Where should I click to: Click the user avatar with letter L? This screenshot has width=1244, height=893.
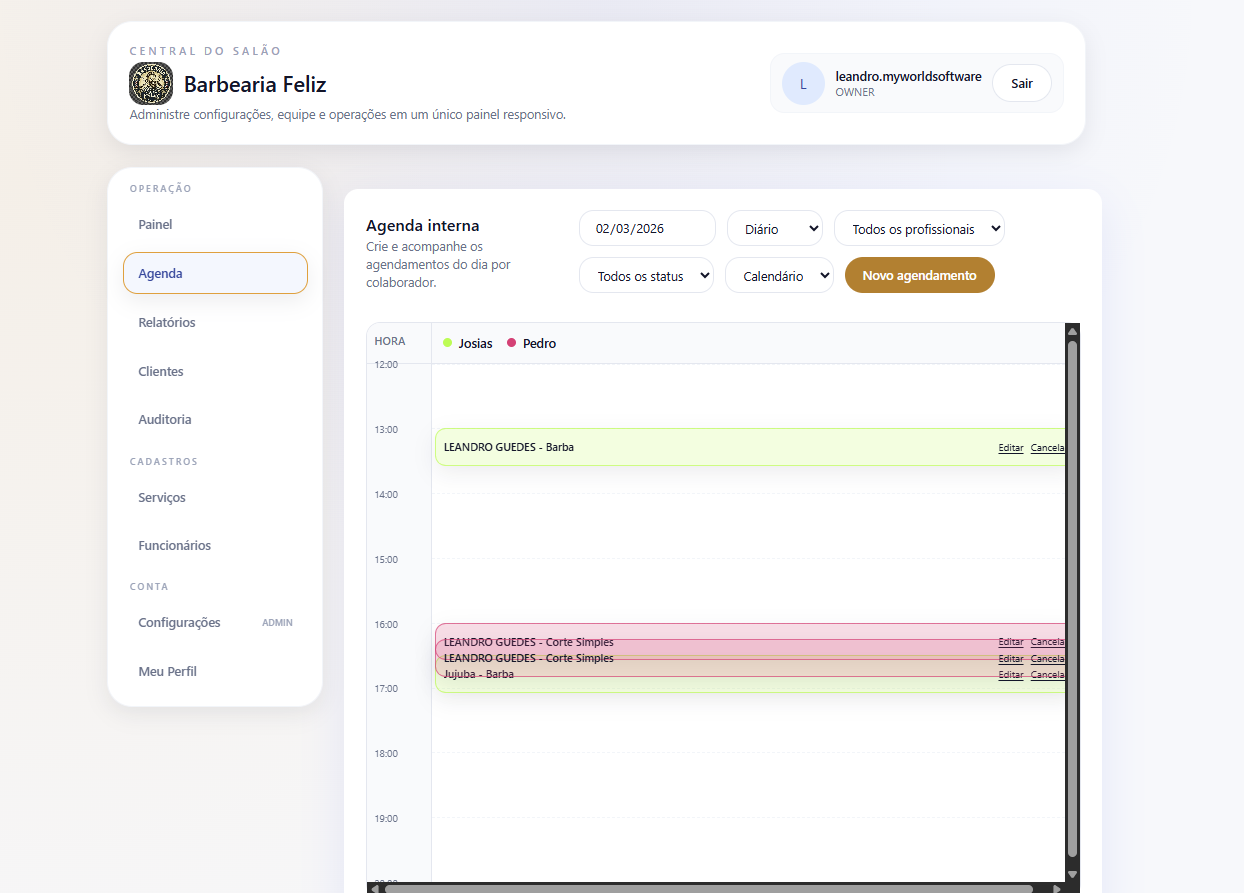(x=803, y=84)
